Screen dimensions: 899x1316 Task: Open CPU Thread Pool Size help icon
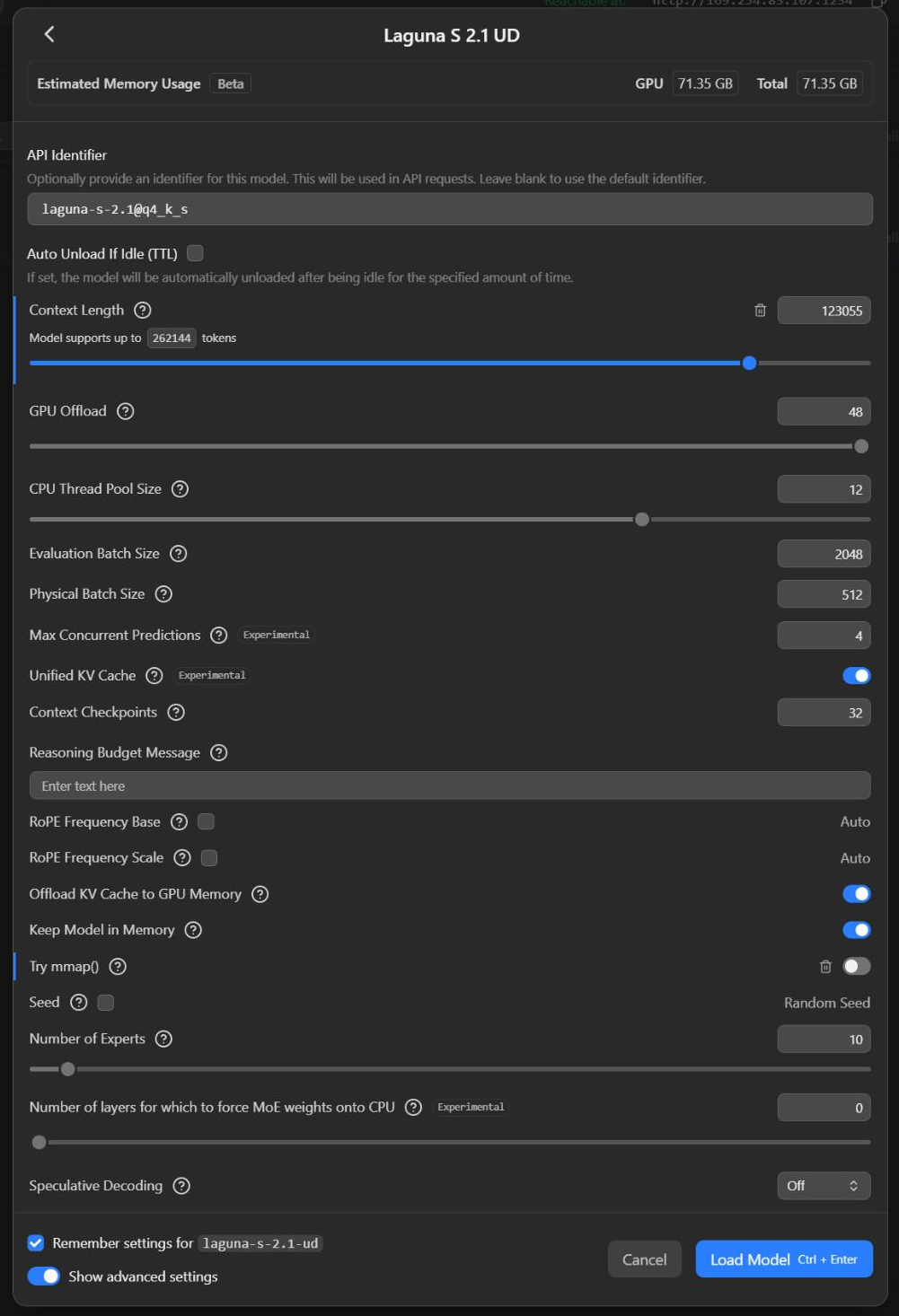coord(181,489)
